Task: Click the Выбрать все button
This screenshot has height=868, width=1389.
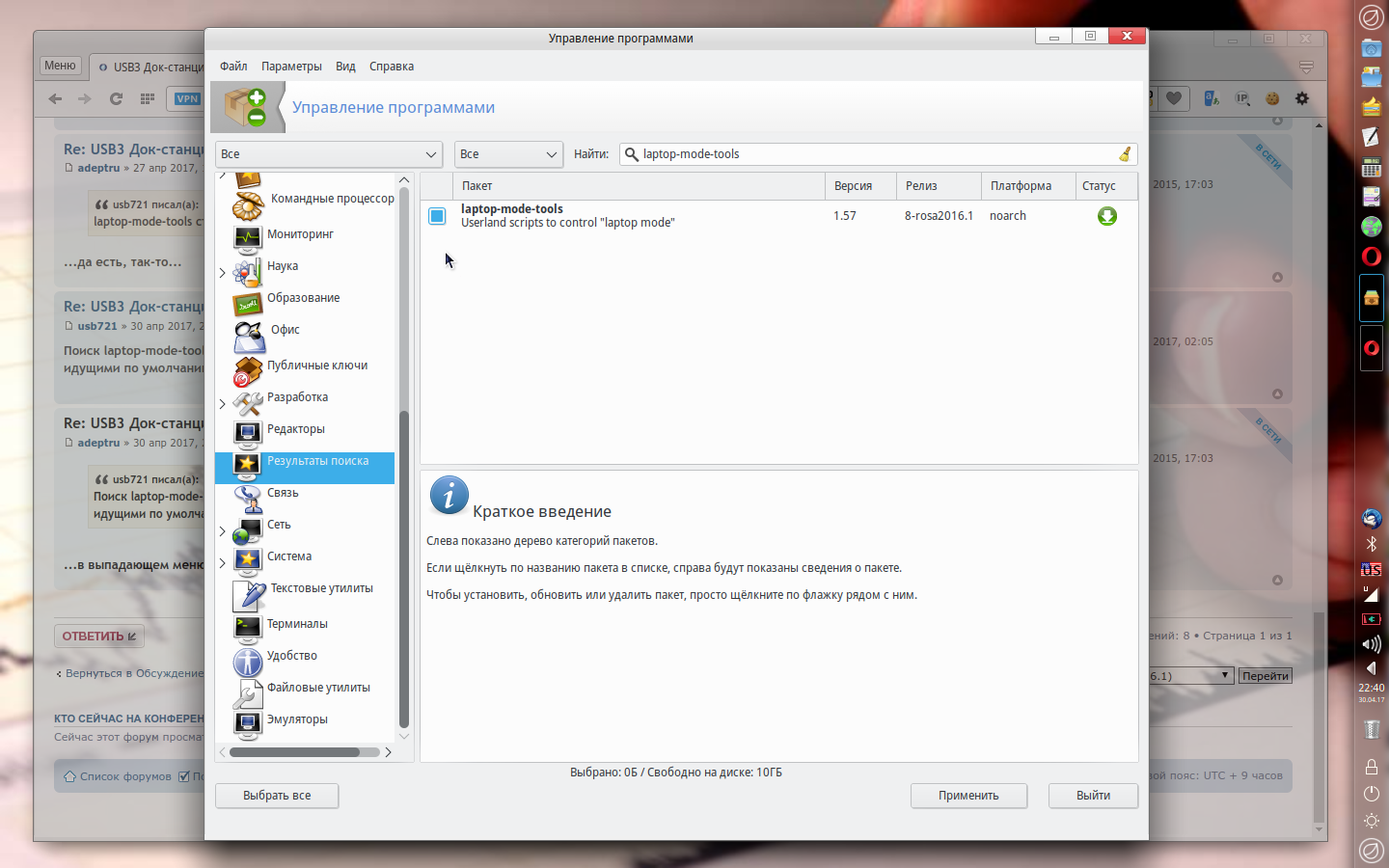Action: click(x=277, y=796)
